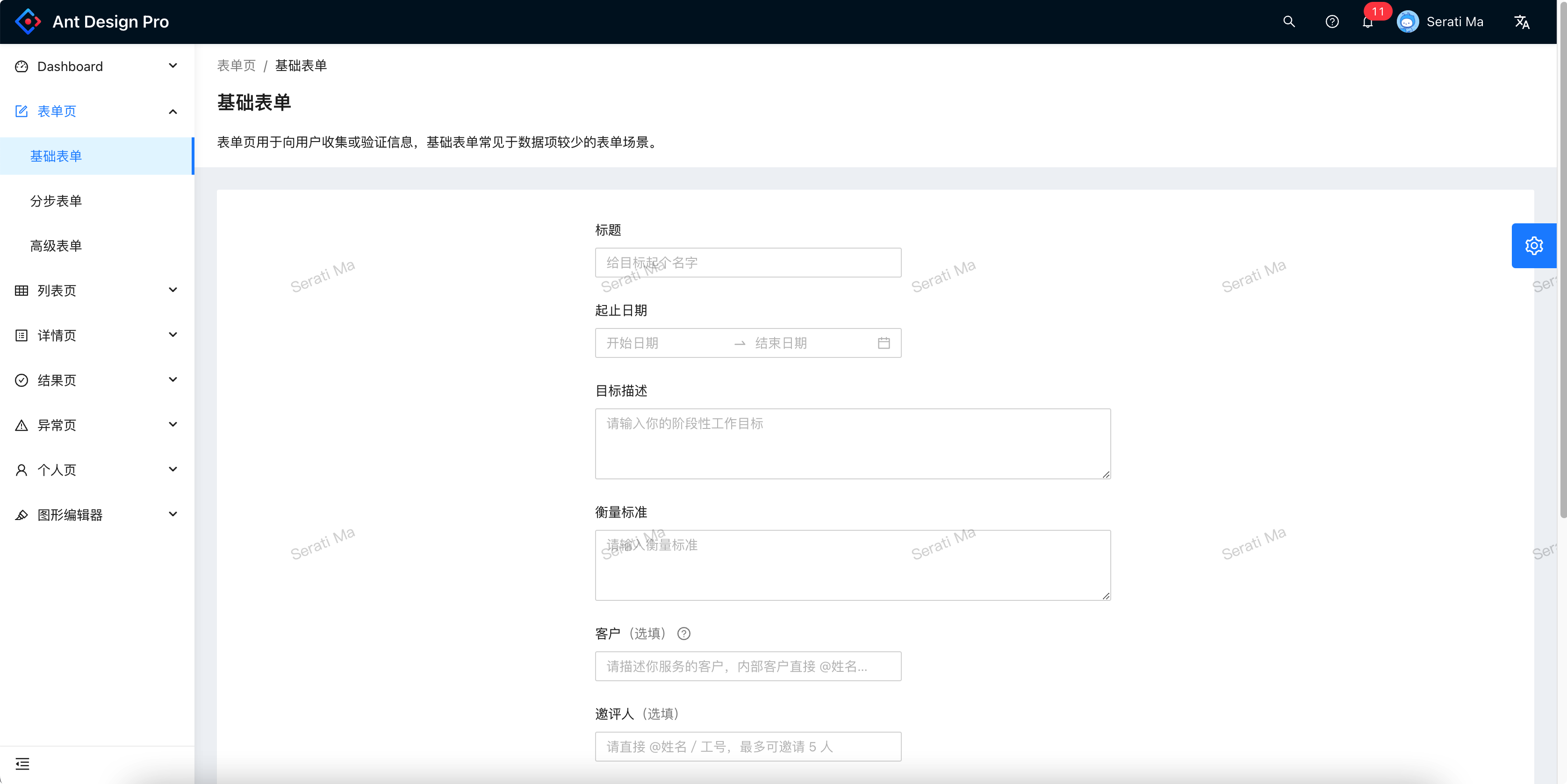This screenshot has width=1567, height=784.
Task: Select 分步表单 in the sidebar
Action: click(56, 200)
